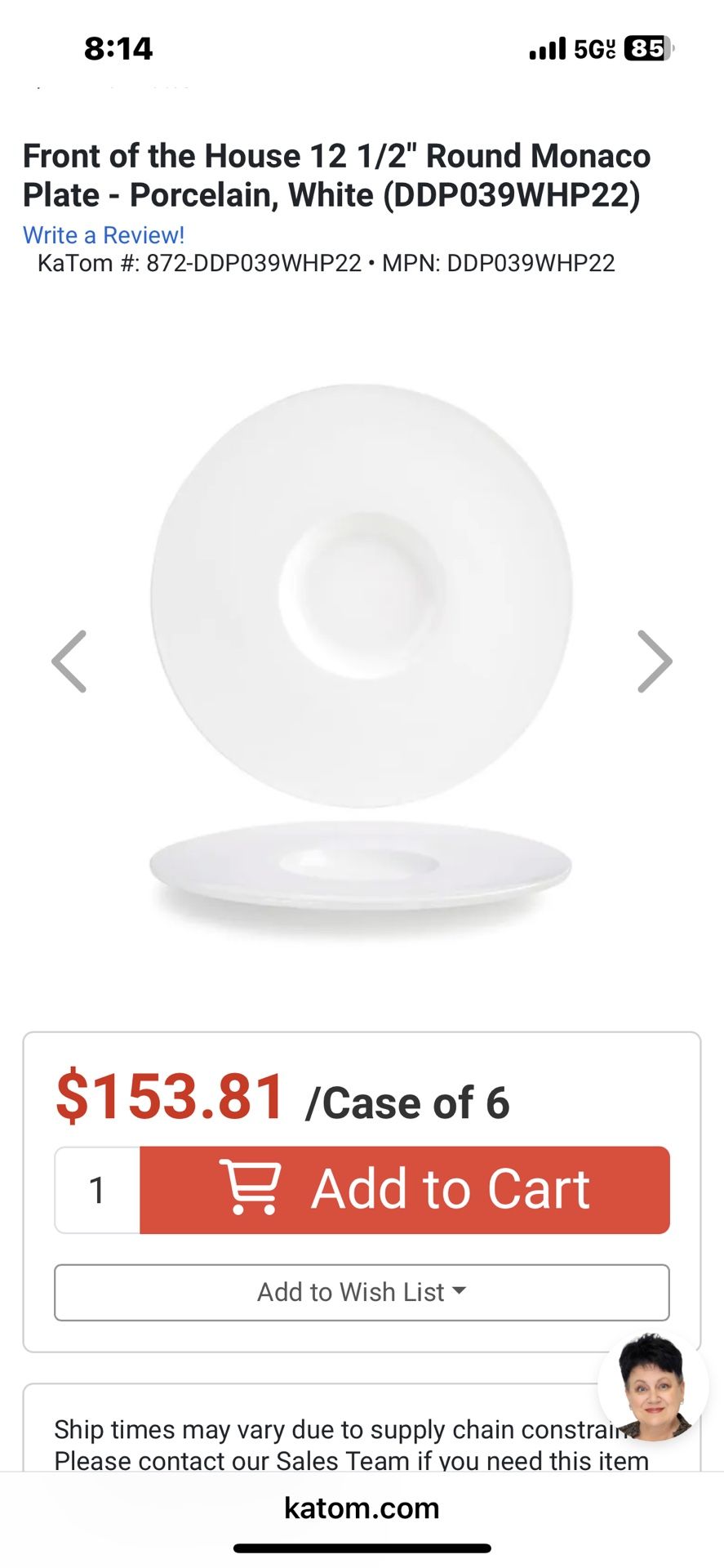This screenshot has width=724, height=1568.
Task: Tap the katom.com address bar
Action: click(x=362, y=1508)
